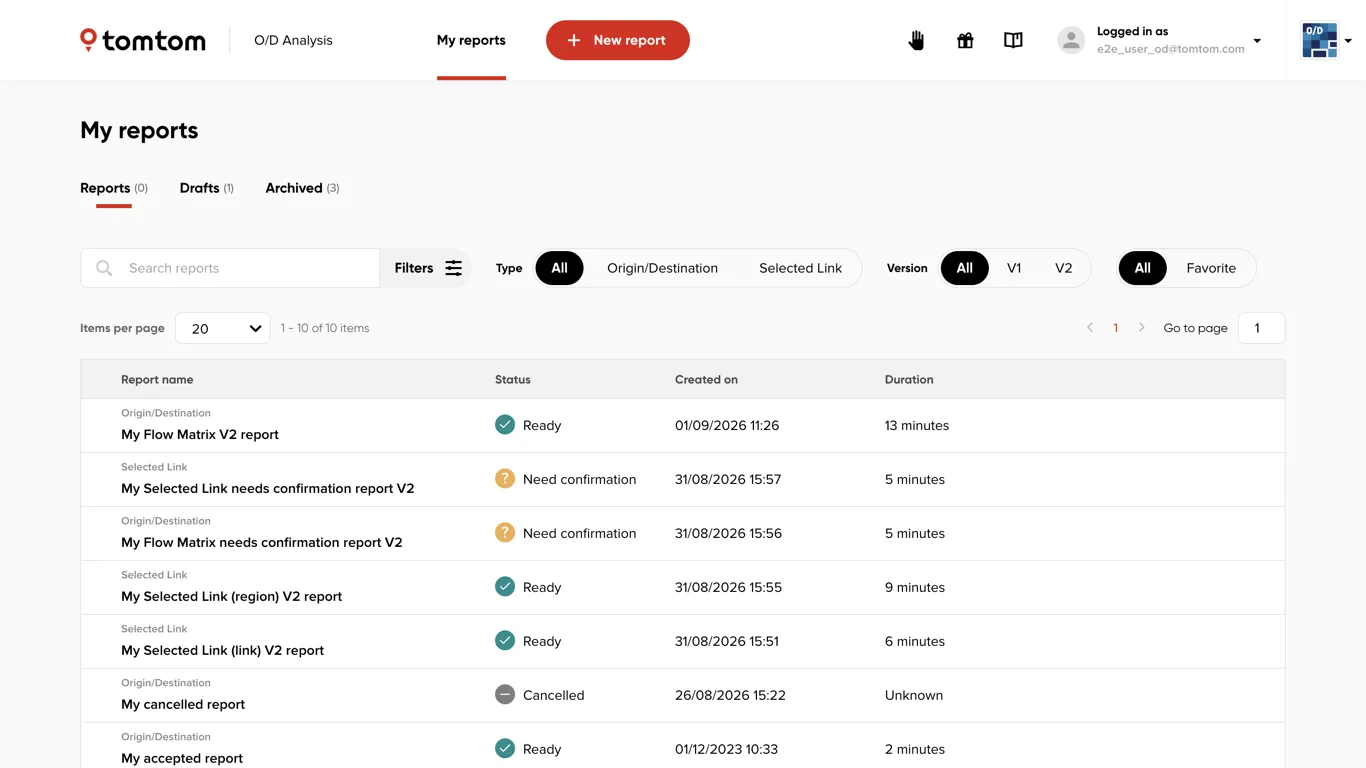Filter reports by version V2
The height and width of the screenshot is (768, 1366).
(x=1063, y=268)
